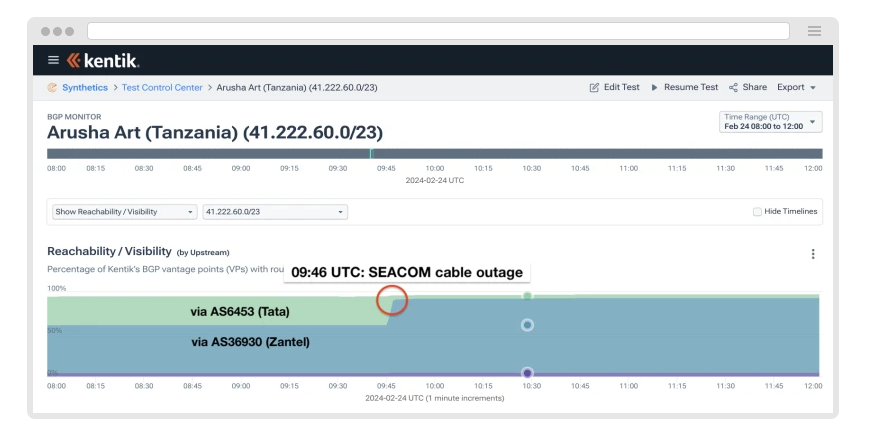Click the top gray timeline bar
Viewport: 876px width, 432px height.
point(435,154)
